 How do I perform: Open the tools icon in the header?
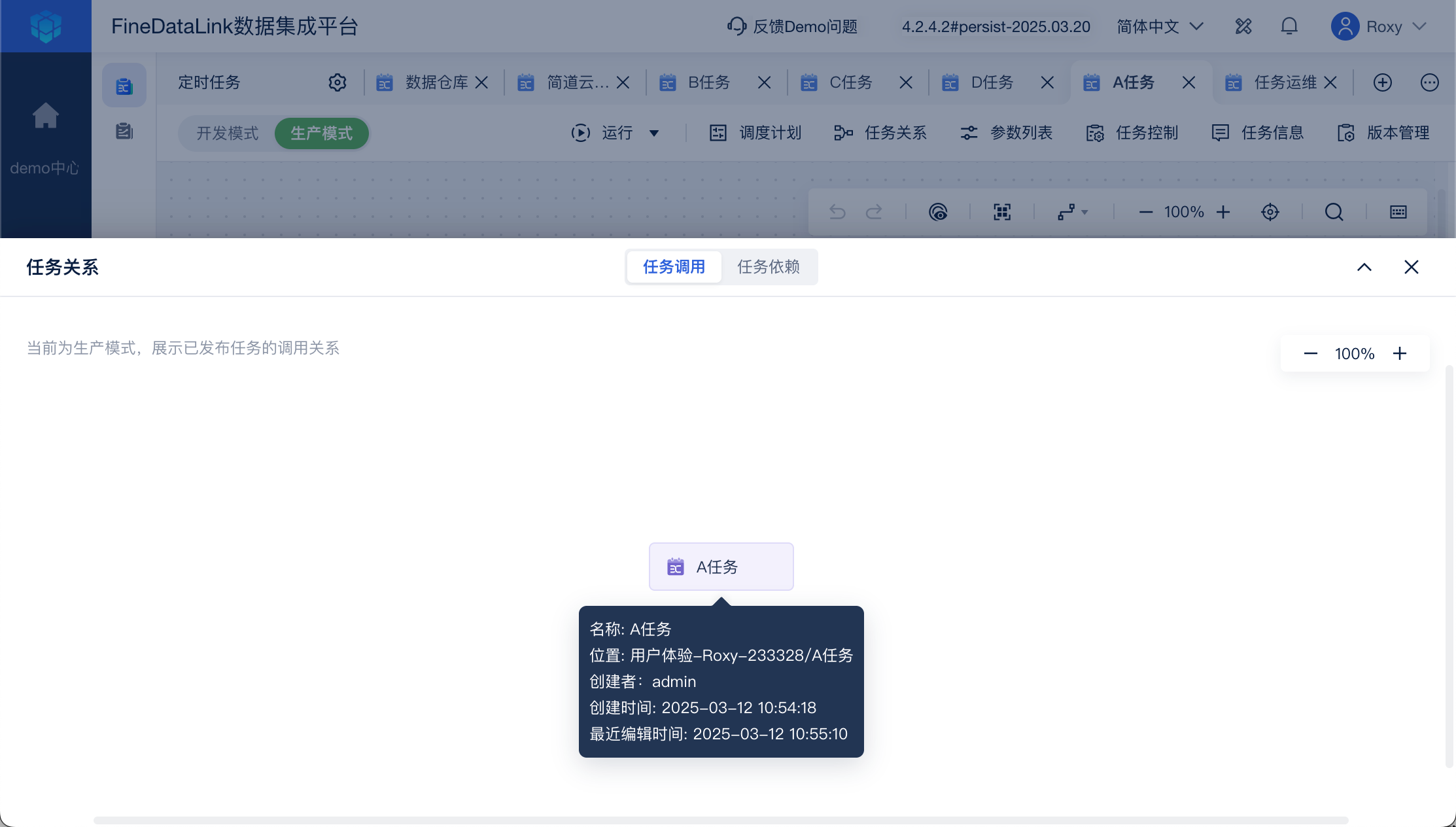(x=1243, y=26)
